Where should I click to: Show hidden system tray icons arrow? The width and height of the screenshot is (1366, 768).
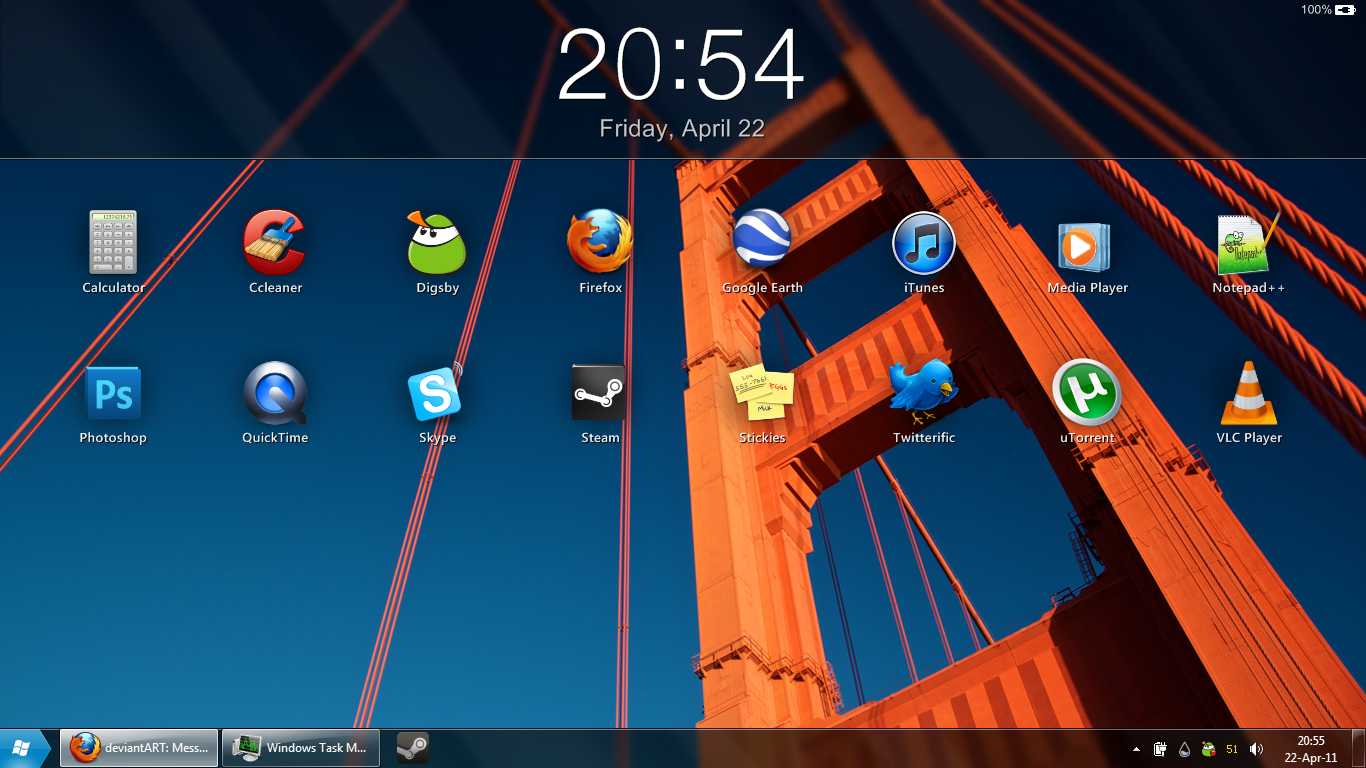click(1136, 748)
